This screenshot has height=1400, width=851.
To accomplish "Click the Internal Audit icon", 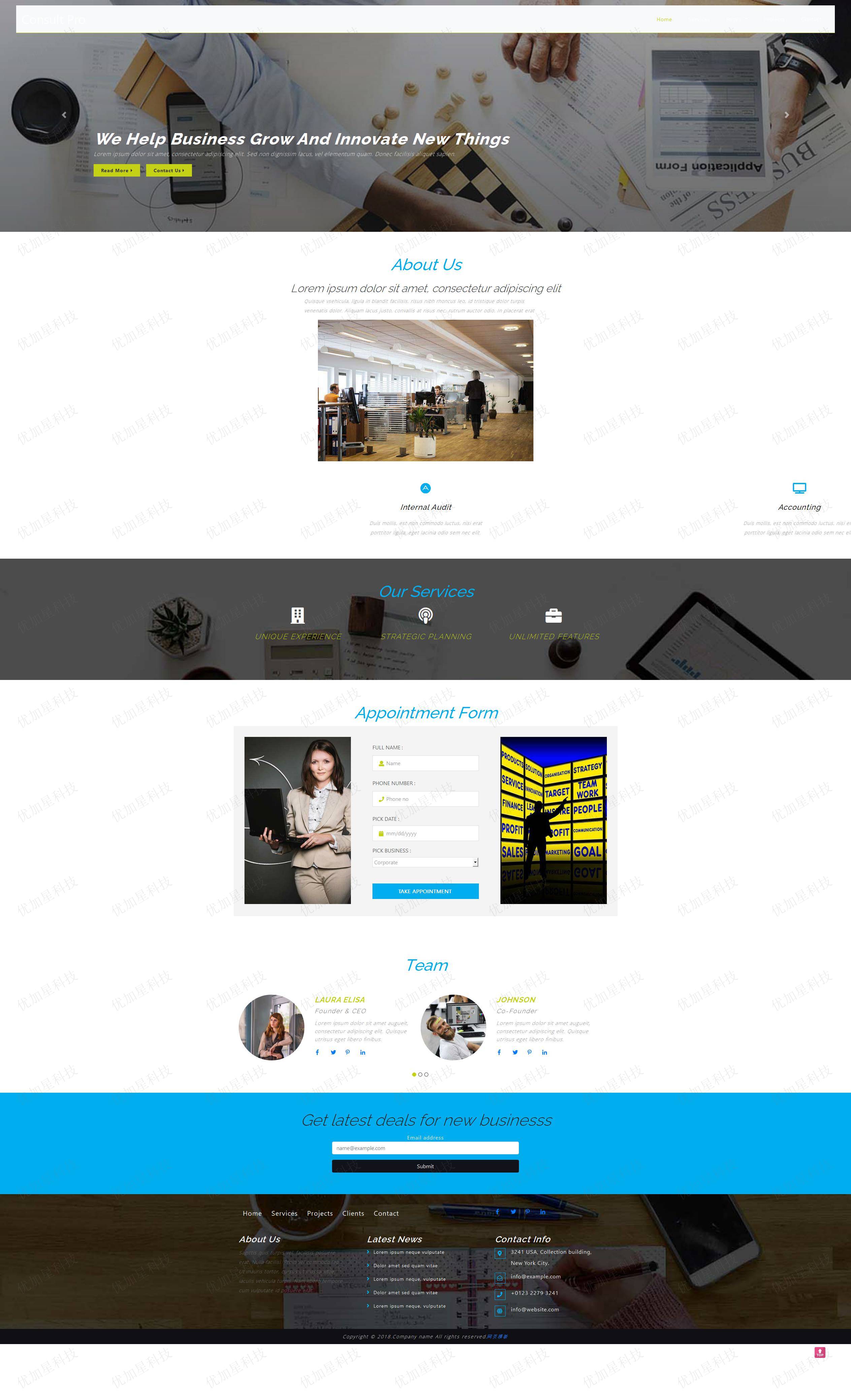I will (x=425, y=488).
